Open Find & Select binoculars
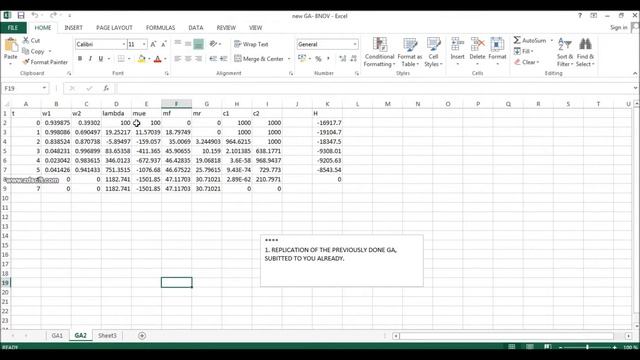This screenshot has height=360, width=640. click(585, 52)
